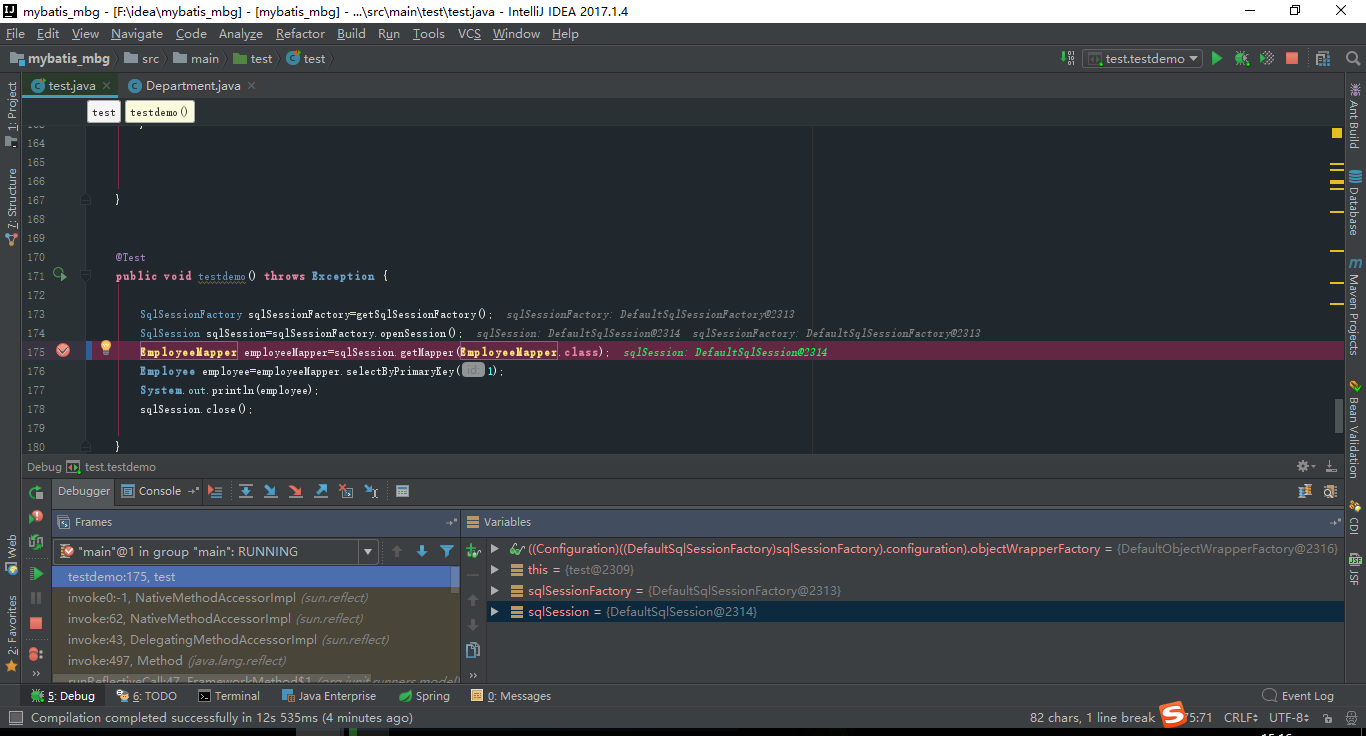Open the Evaluate Expression calculator icon

click(x=402, y=491)
